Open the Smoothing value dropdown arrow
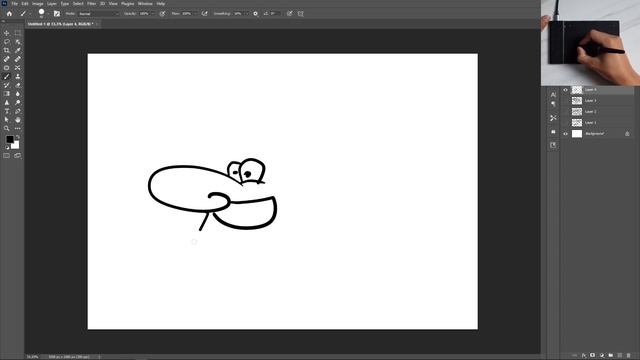Viewport: 640px width, 360px height. [247, 14]
